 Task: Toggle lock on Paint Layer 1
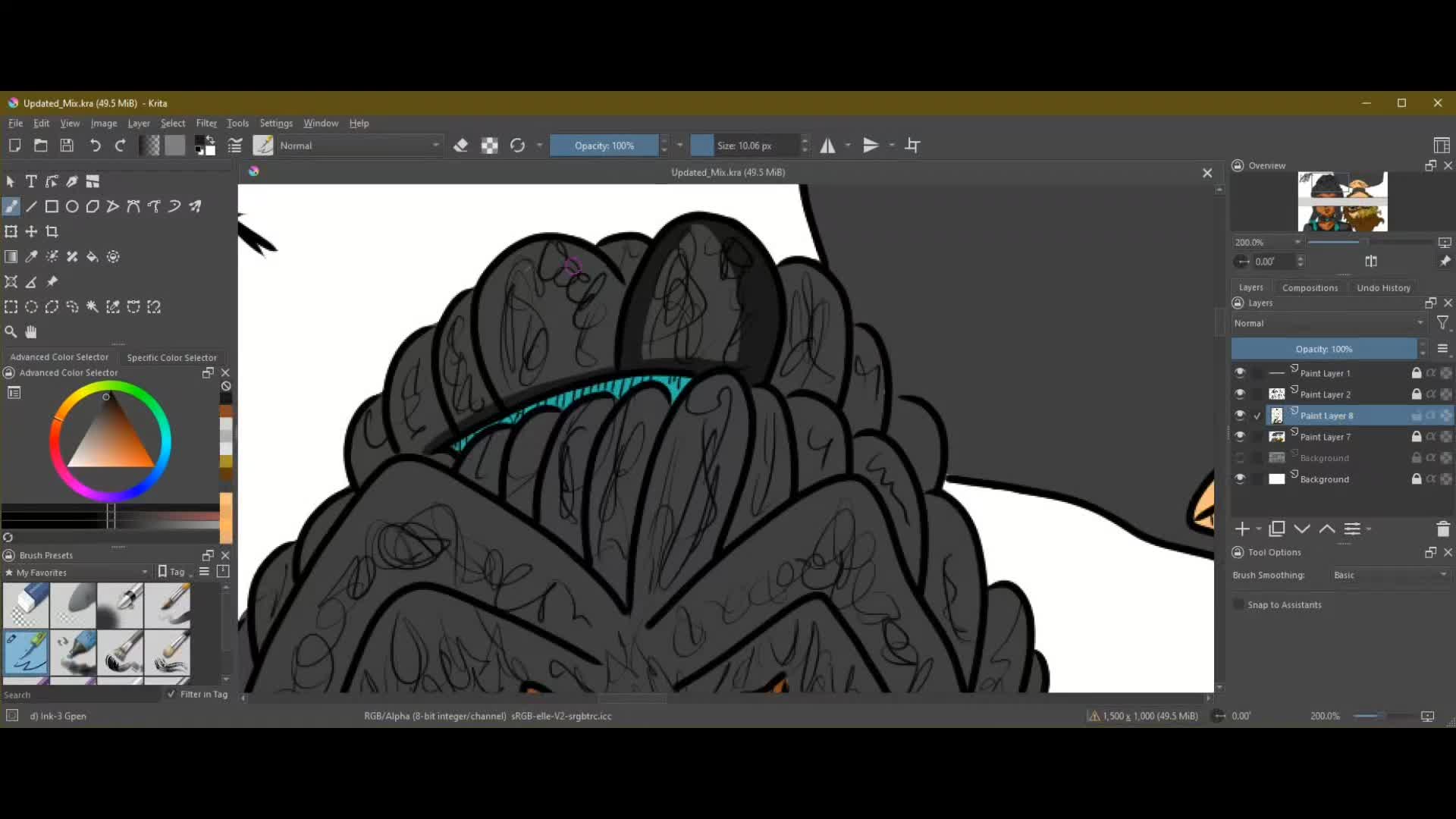pyautogui.click(x=1416, y=373)
